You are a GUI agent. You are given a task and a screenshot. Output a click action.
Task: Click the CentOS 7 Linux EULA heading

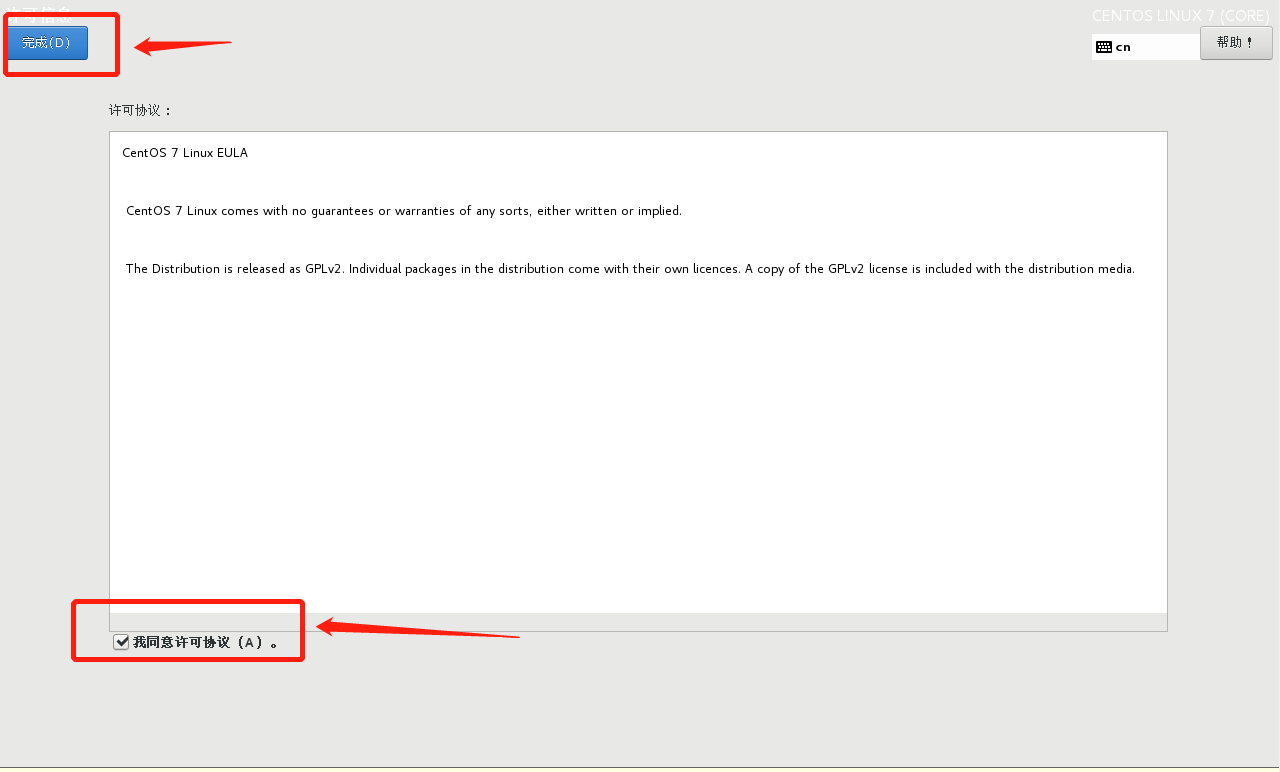[184, 152]
